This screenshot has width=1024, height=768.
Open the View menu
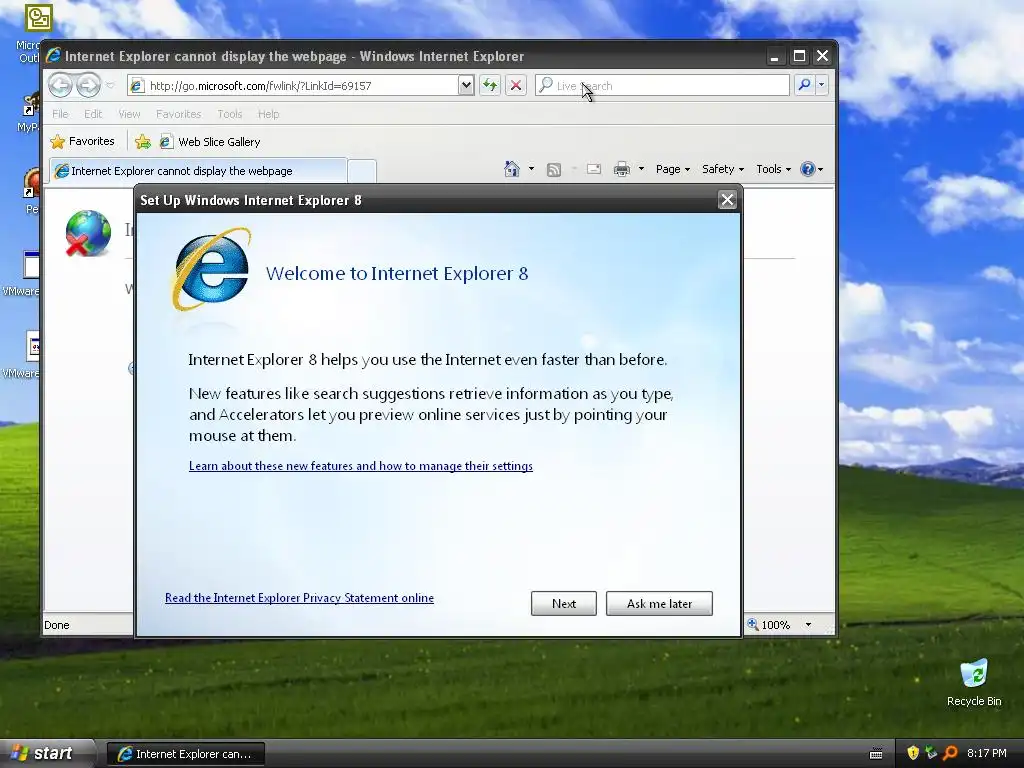[x=129, y=114]
